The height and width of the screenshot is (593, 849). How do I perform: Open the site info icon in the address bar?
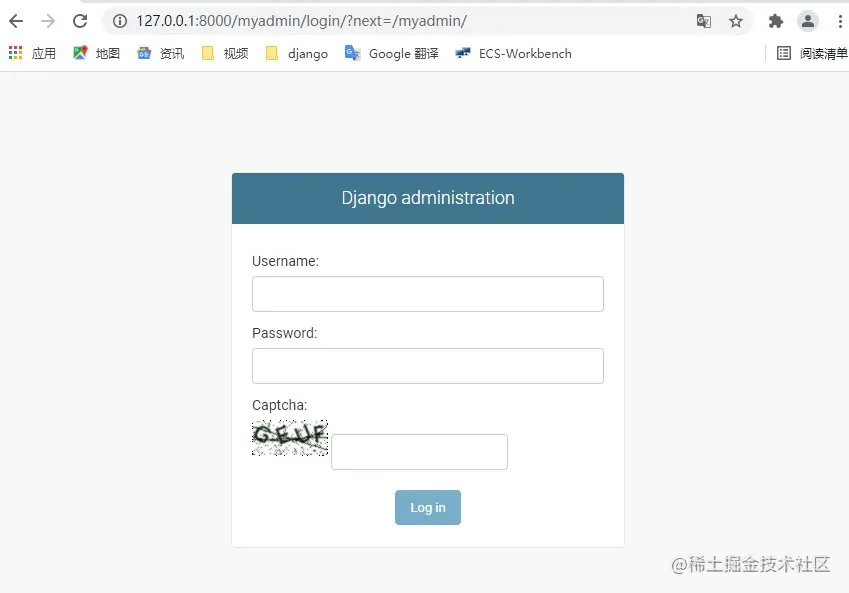(120, 21)
